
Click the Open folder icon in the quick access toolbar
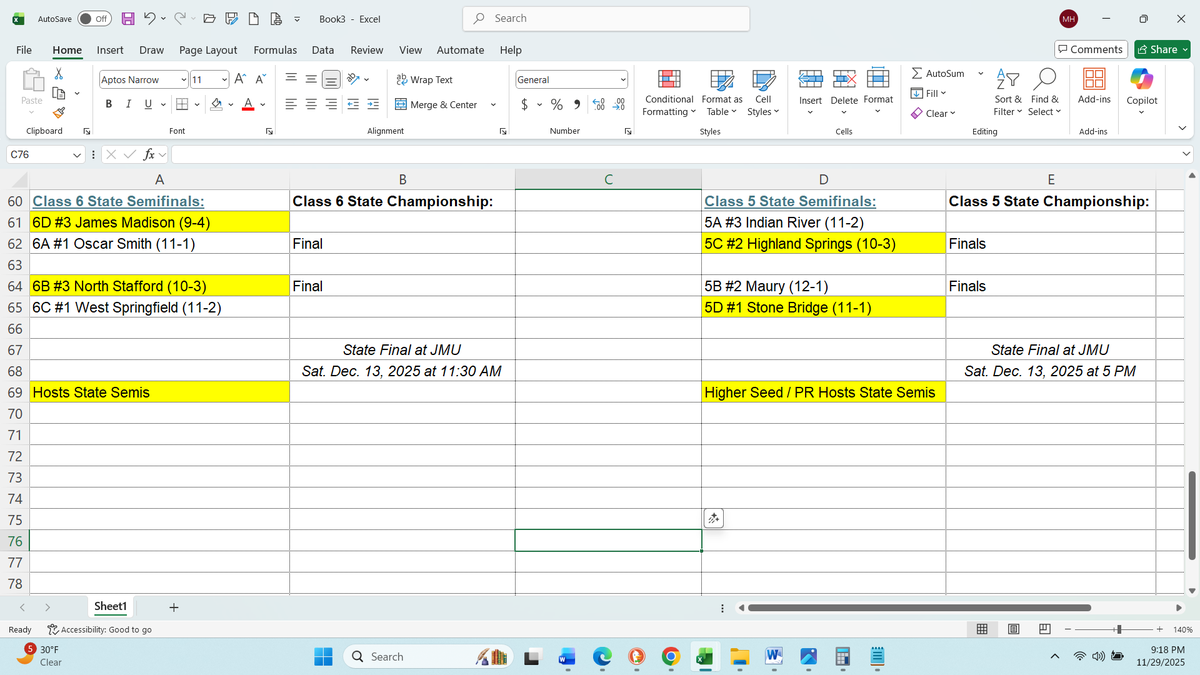208,19
